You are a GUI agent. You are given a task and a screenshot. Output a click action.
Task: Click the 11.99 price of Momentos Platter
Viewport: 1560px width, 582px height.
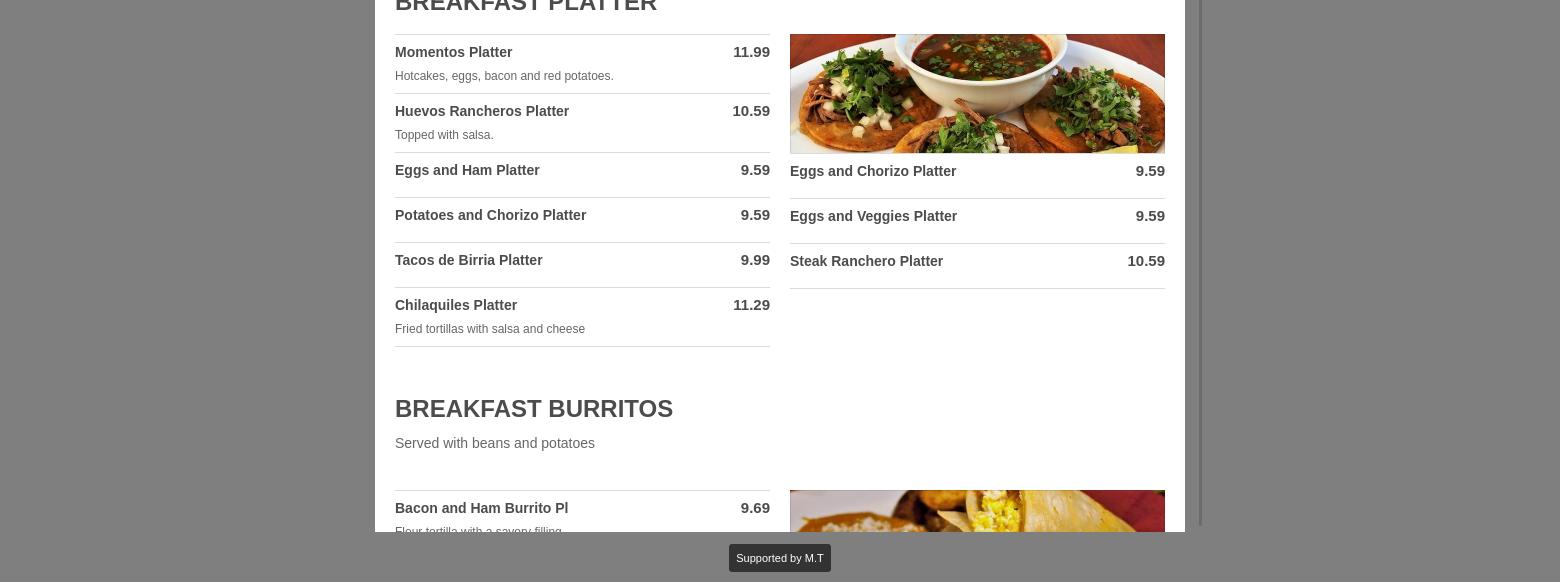[x=751, y=52]
